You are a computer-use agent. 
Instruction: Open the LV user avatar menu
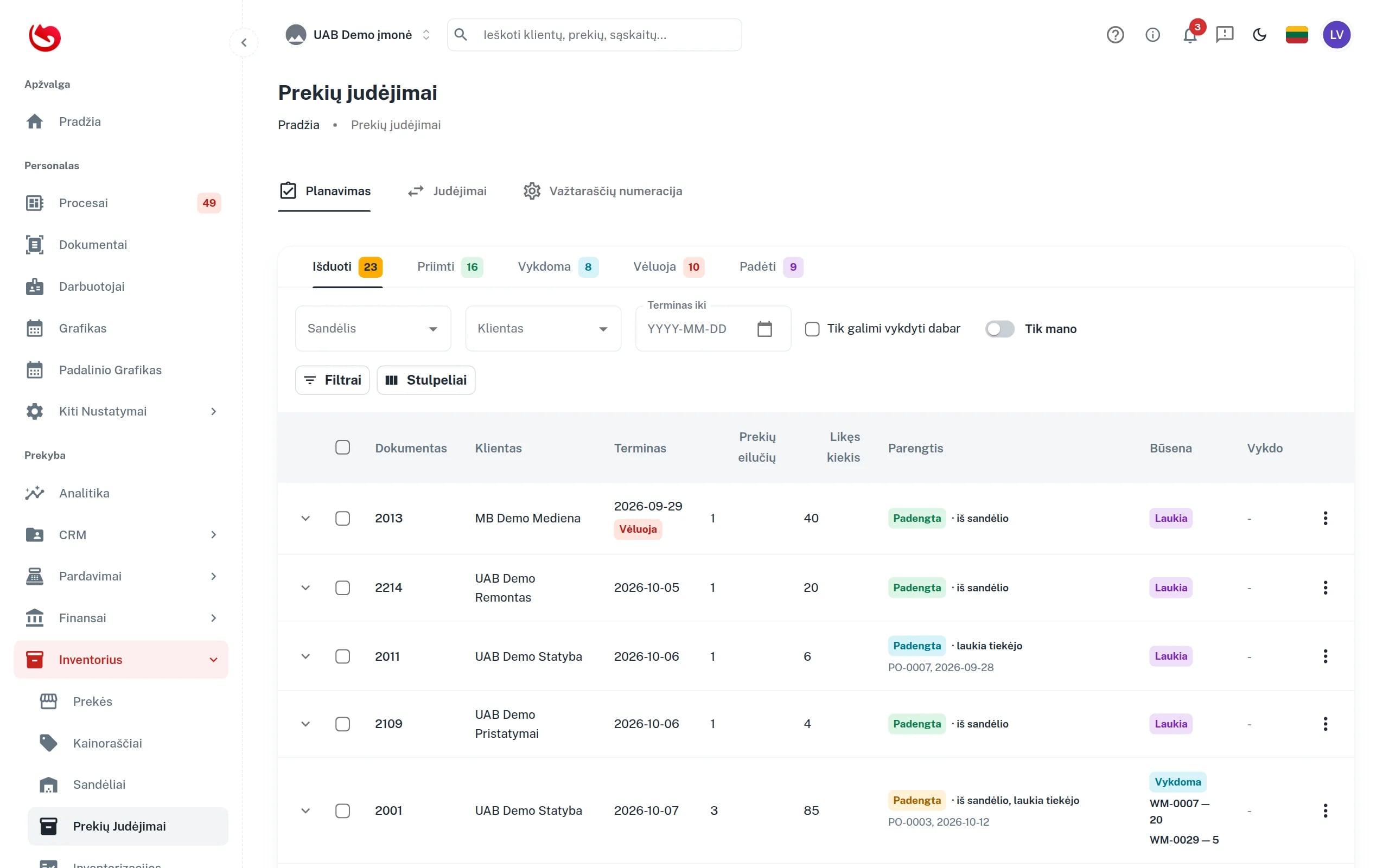coord(1336,35)
